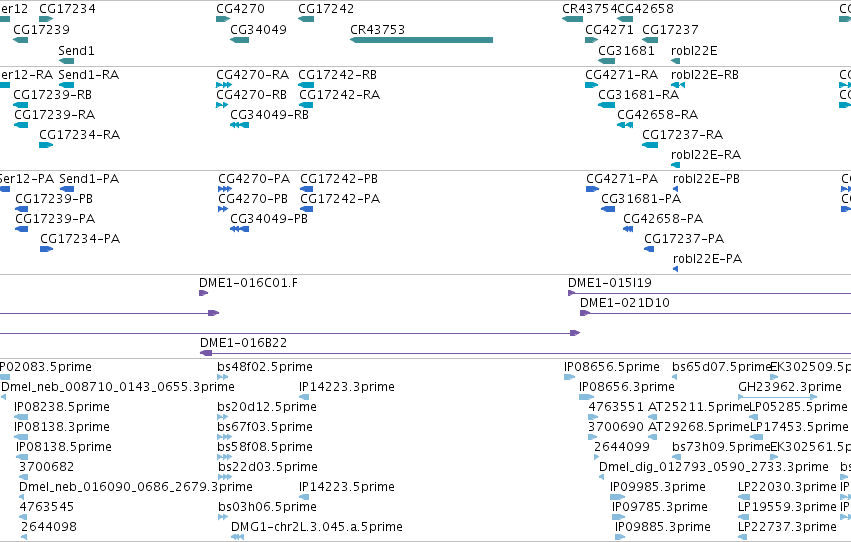Select the CG4270 gene label
This screenshot has width=851, height=542.
[x=240, y=9]
